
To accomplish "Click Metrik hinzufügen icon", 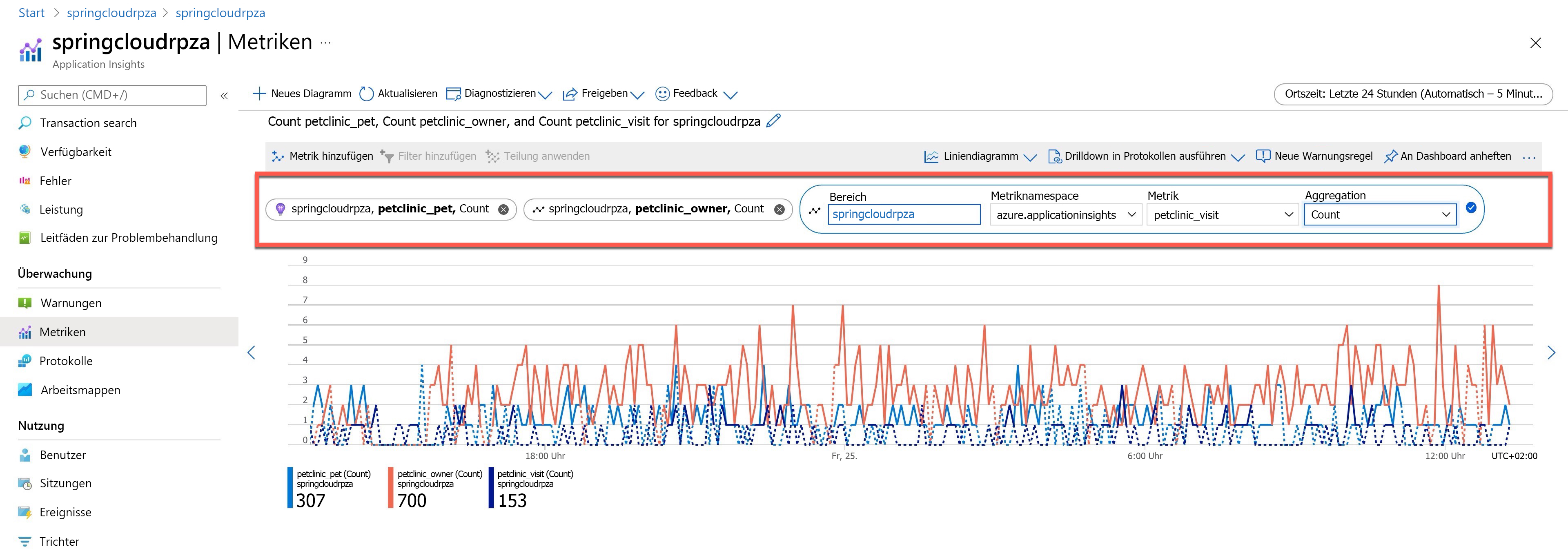I will 278,156.
